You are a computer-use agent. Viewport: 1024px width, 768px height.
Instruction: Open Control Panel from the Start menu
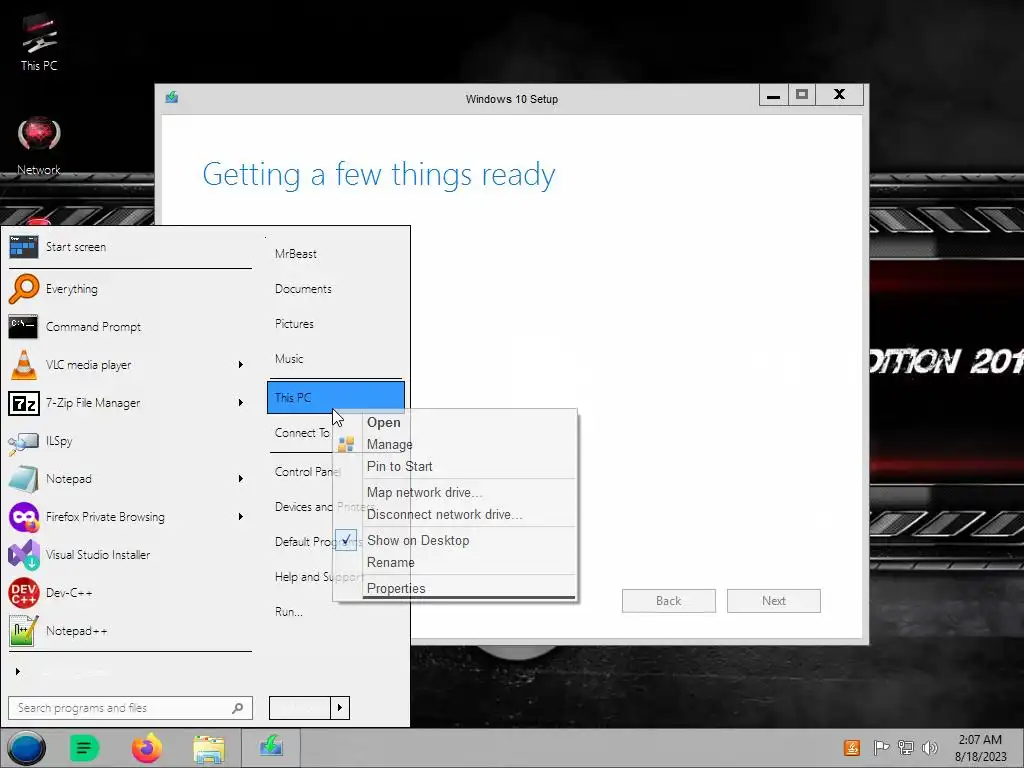click(307, 472)
